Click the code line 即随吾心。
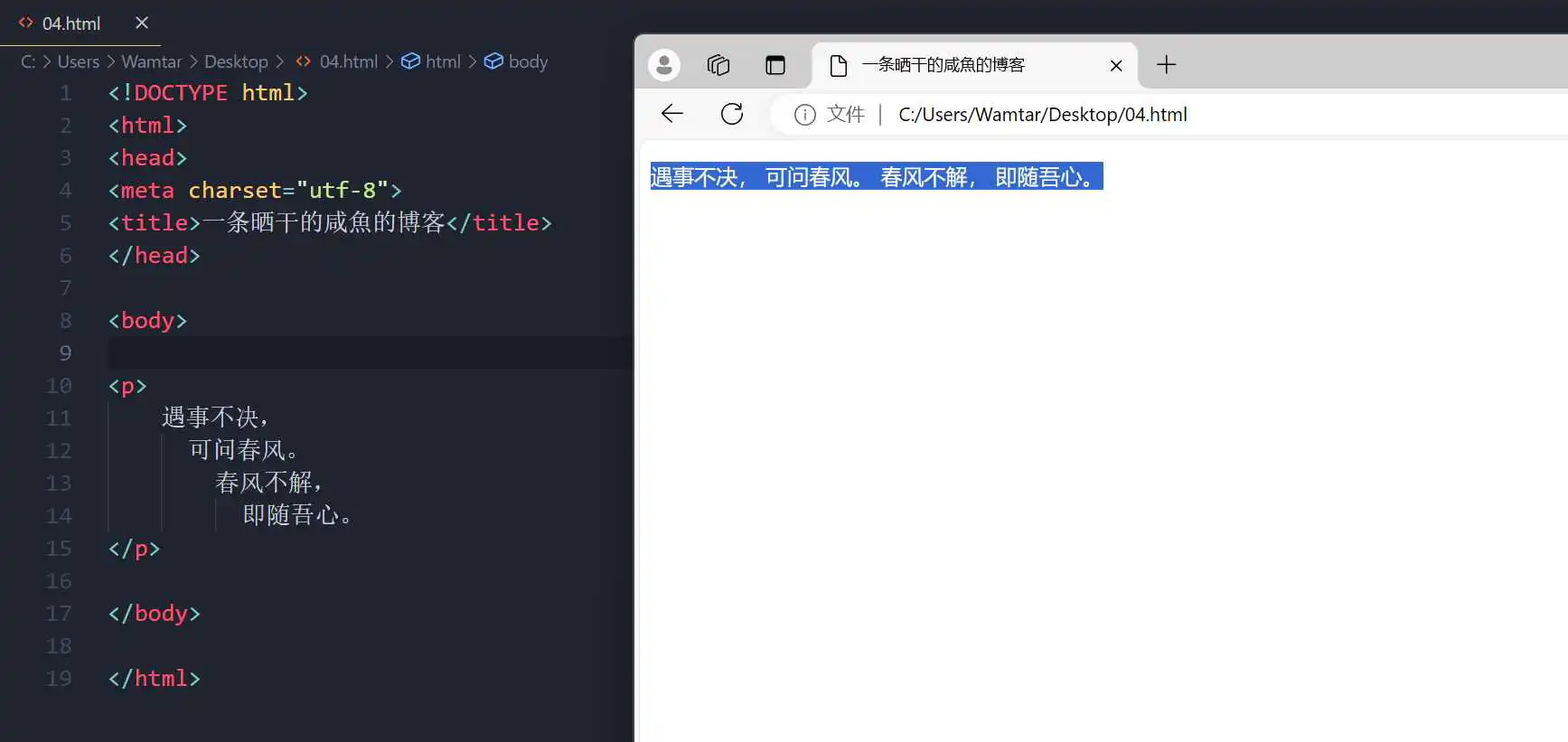 297,515
